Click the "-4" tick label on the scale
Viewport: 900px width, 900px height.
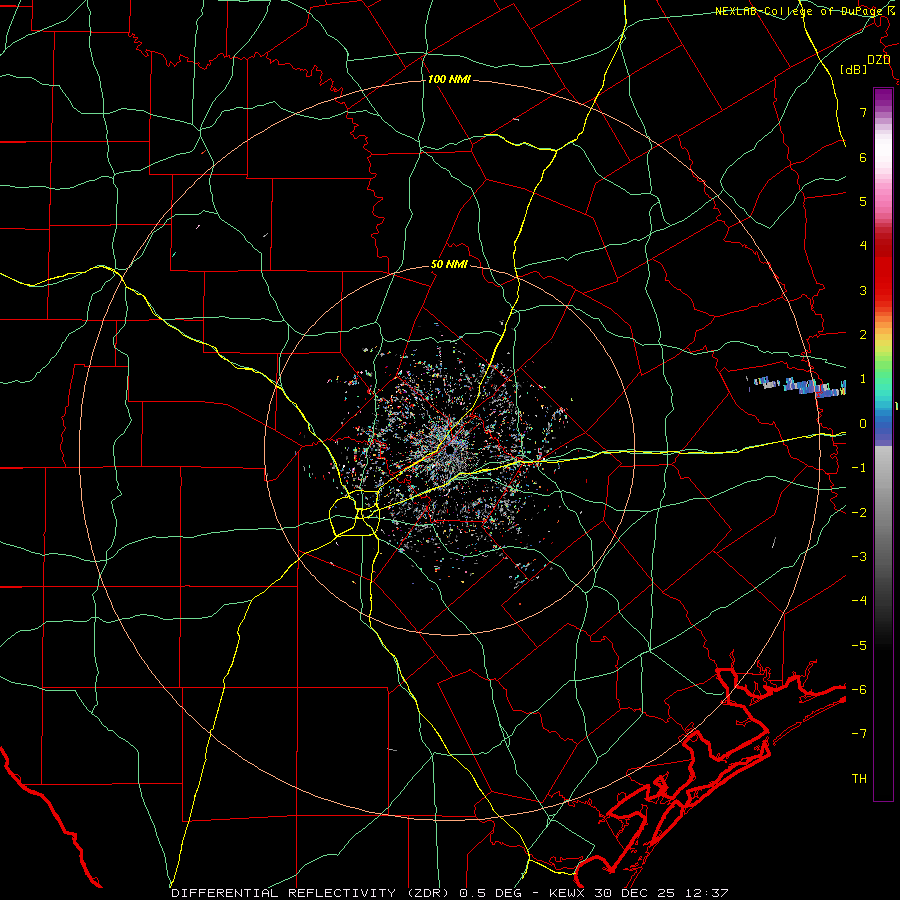point(859,601)
